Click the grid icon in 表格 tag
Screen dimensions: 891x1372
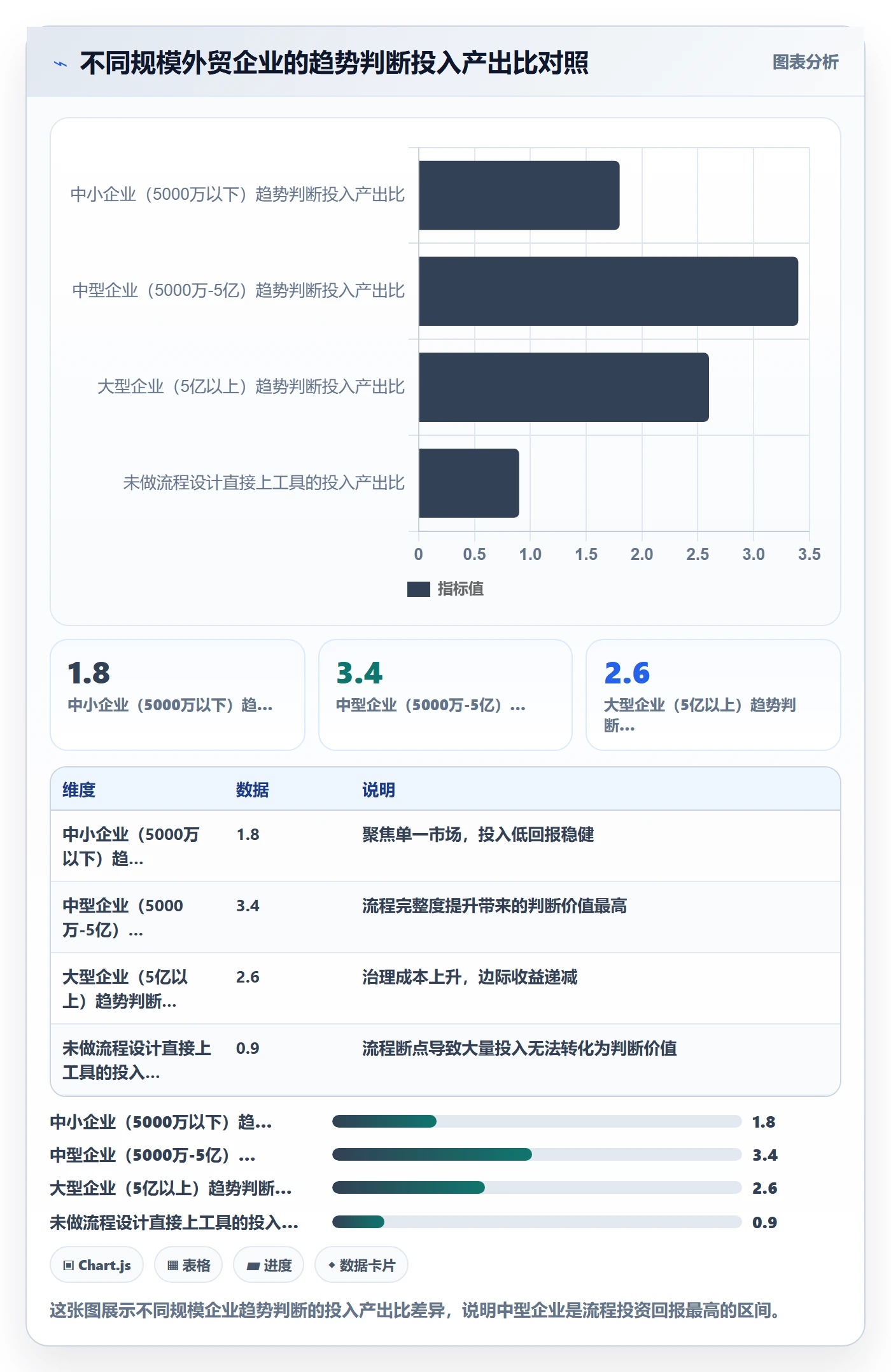172,1265
